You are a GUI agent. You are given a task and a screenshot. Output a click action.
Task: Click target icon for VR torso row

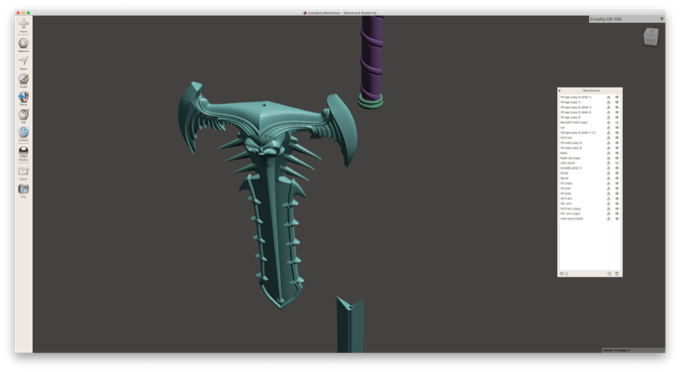pyautogui.click(x=608, y=188)
